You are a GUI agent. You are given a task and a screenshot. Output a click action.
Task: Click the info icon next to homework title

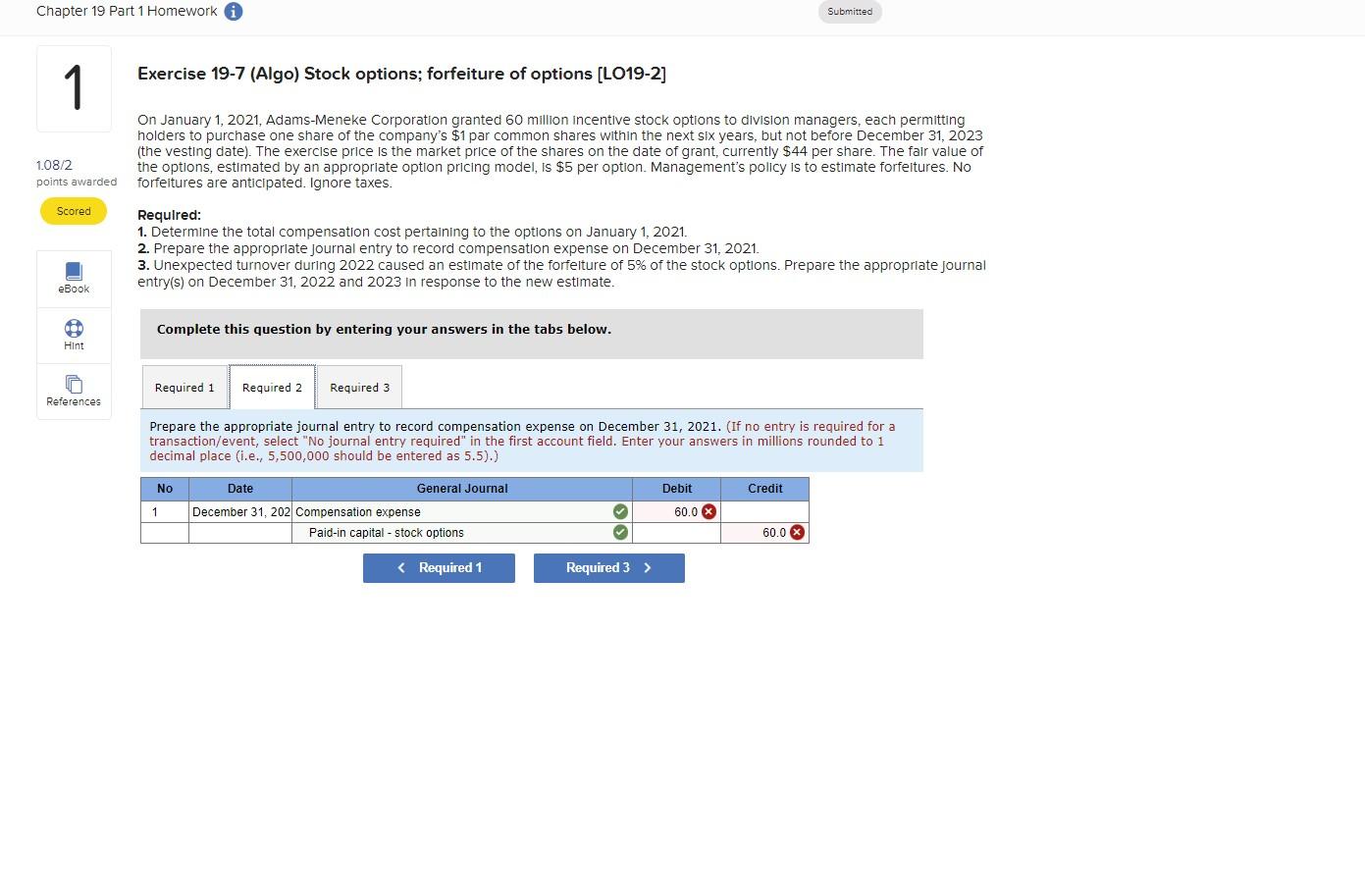233,11
